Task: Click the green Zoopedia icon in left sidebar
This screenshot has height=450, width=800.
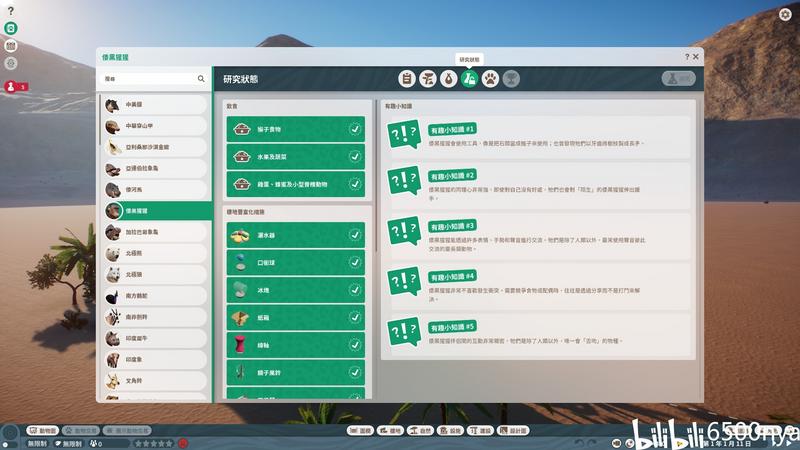Action: point(11,28)
